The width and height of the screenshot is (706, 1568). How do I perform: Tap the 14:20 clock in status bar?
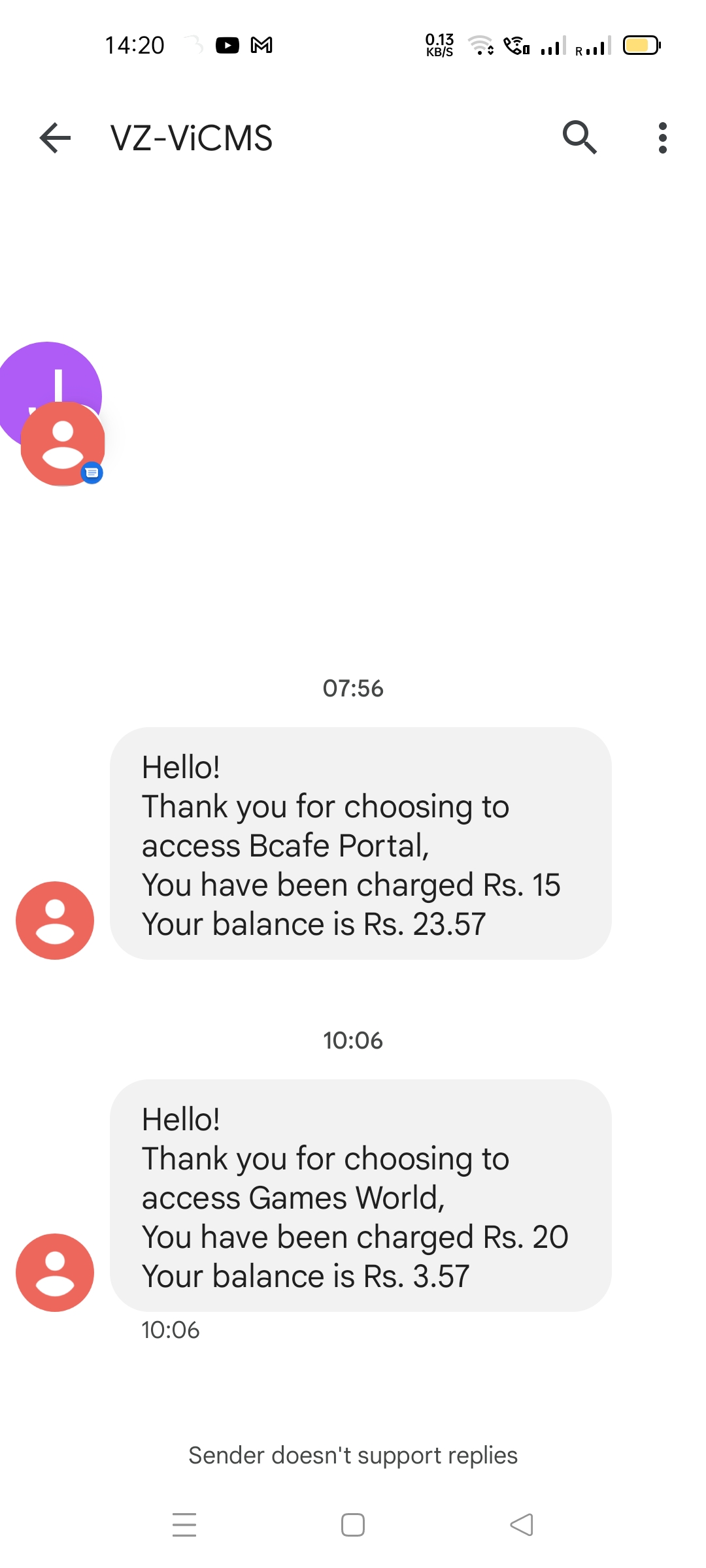pos(135,45)
